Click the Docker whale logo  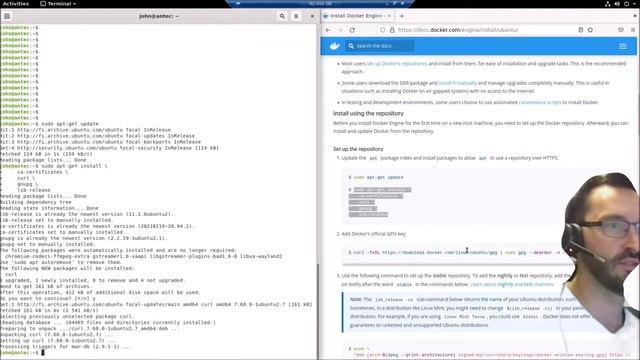(x=335, y=46)
